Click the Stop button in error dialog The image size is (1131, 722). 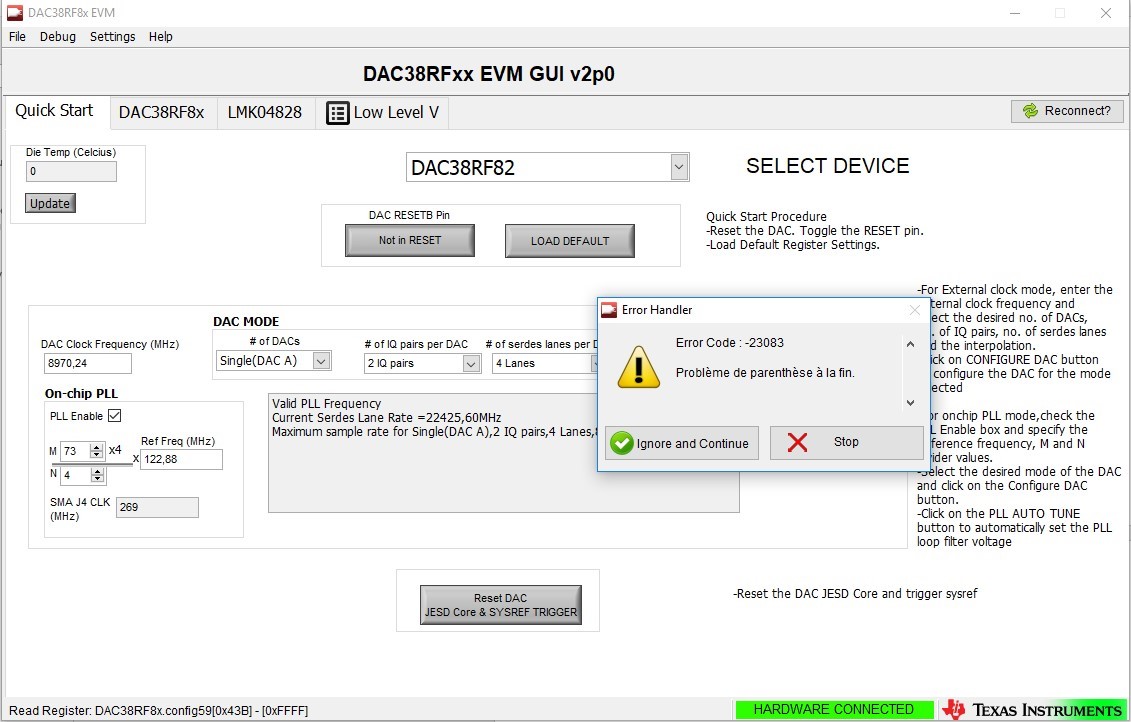coord(846,442)
